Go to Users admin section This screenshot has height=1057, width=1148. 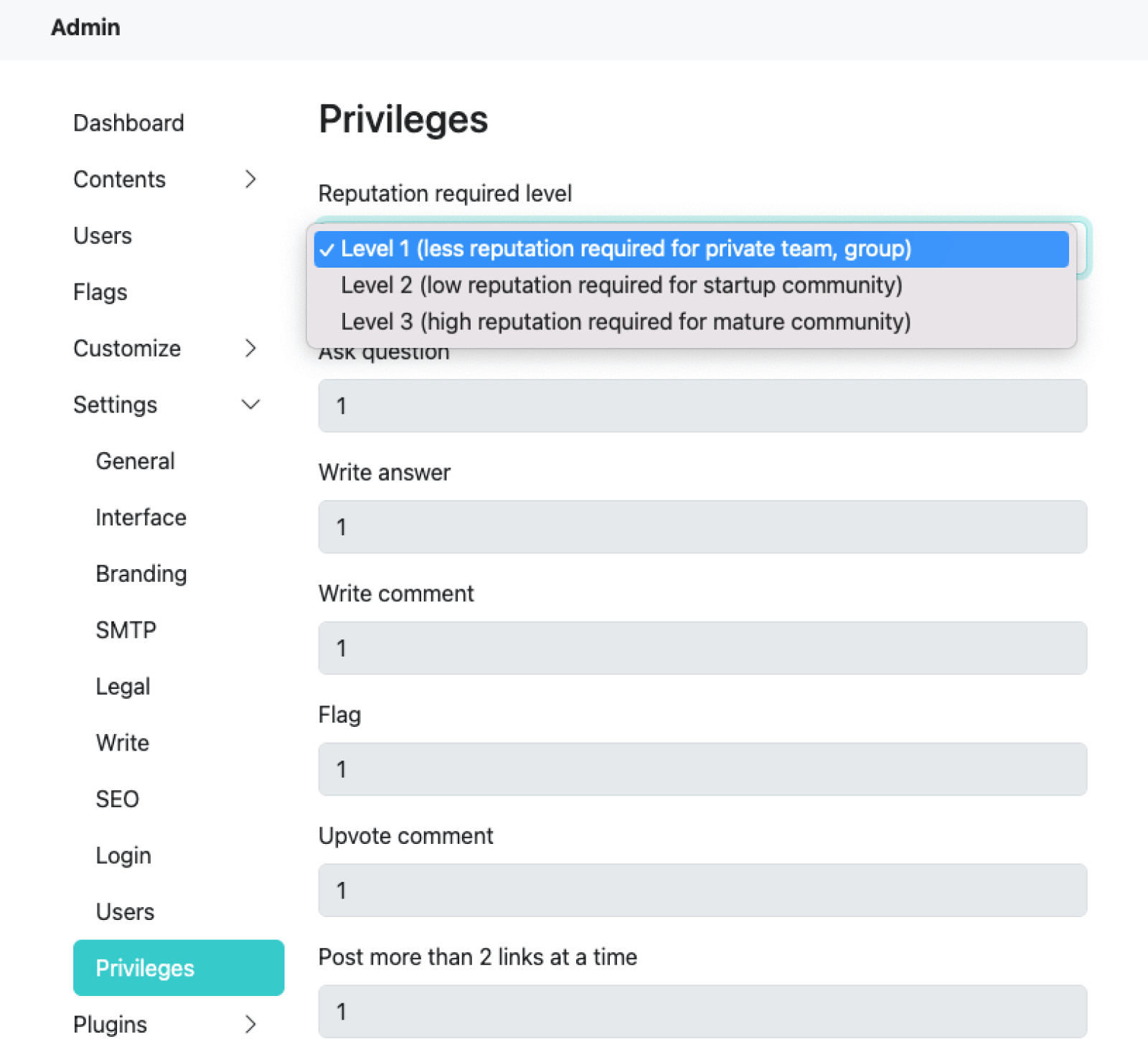tap(102, 235)
